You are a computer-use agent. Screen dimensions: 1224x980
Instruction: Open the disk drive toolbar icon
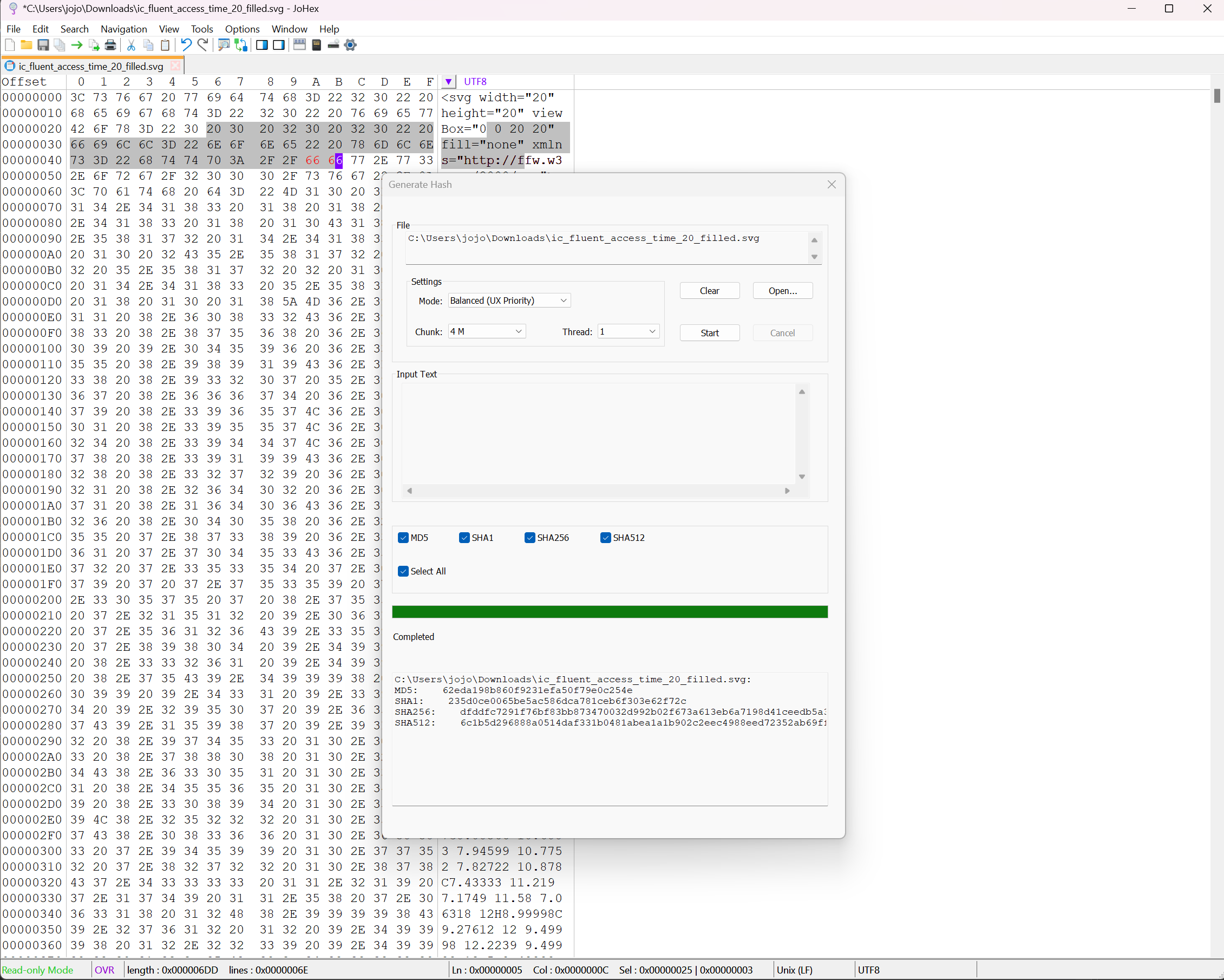(x=333, y=45)
